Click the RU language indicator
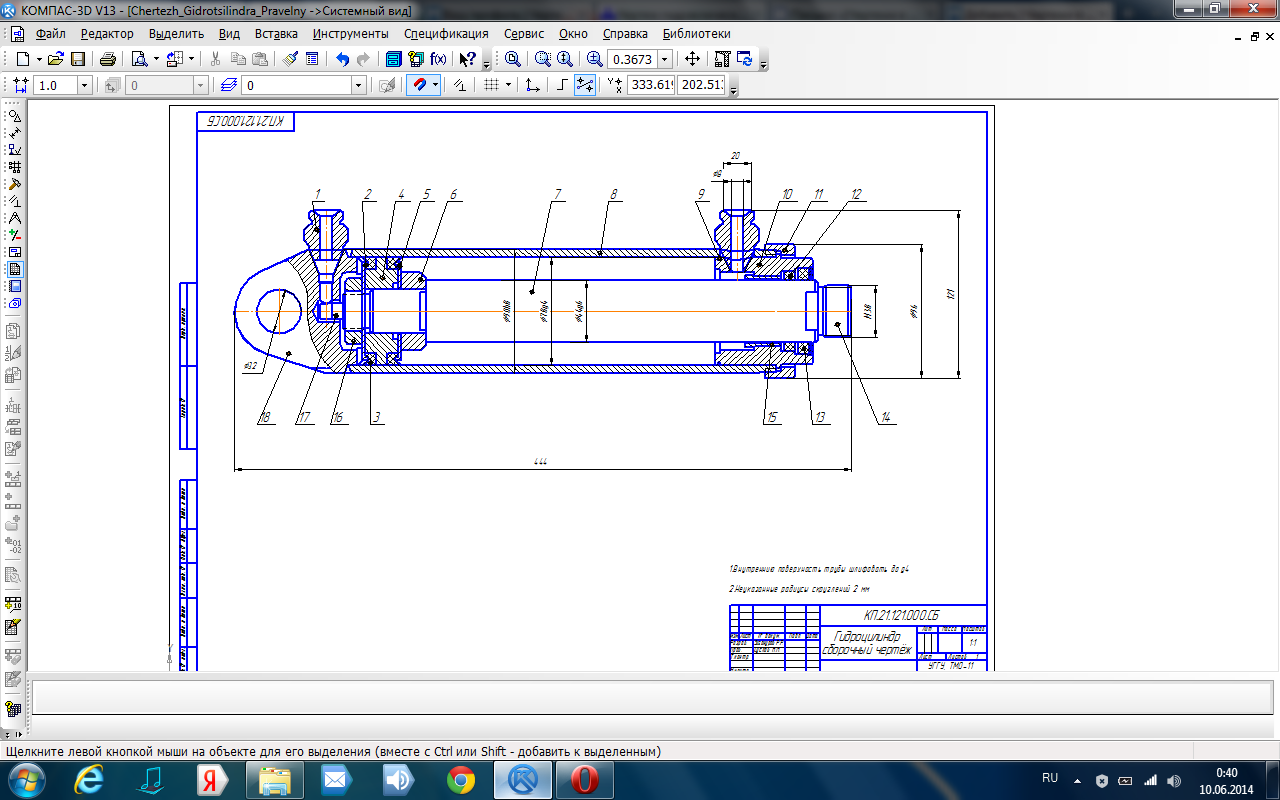Image resolution: width=1280 pixels, height=800 pixels. pyautogui.click(x=1050, y=778)
